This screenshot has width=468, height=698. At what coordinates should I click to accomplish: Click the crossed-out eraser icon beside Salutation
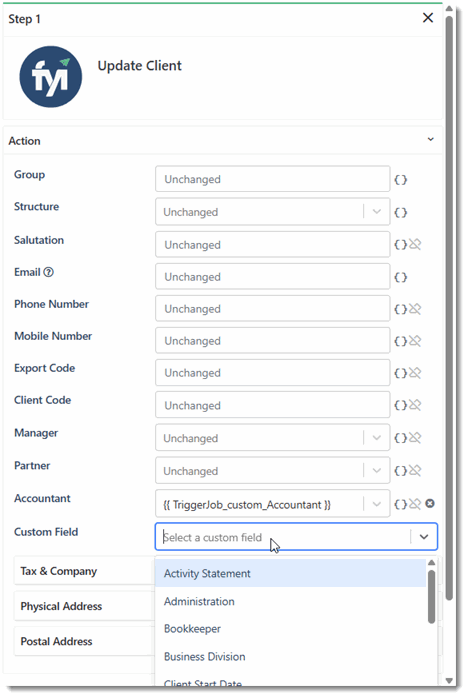(x=415, y=244)
